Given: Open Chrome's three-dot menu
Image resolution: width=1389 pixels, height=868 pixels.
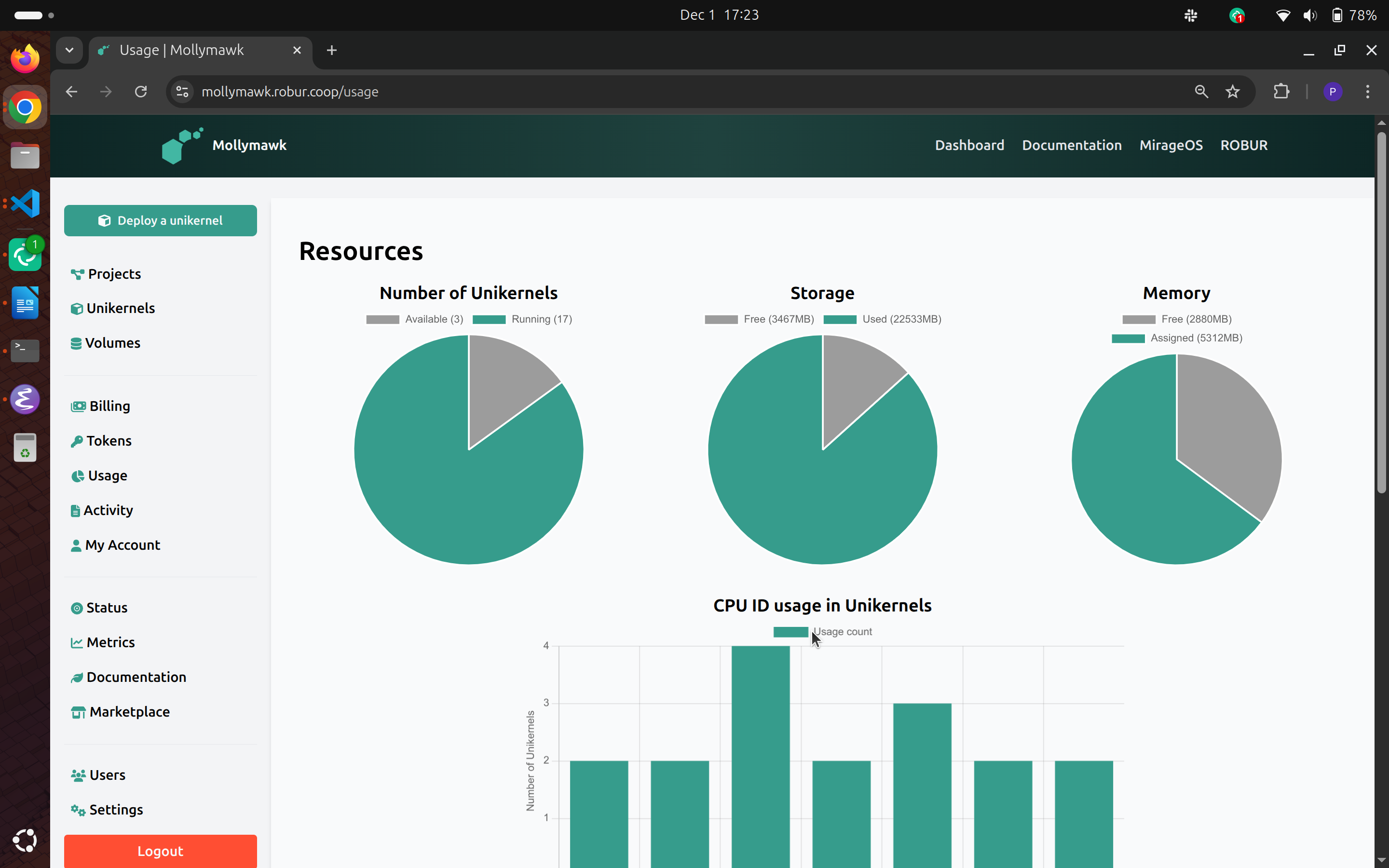Looking at the screenshot, I should 1368,91.
